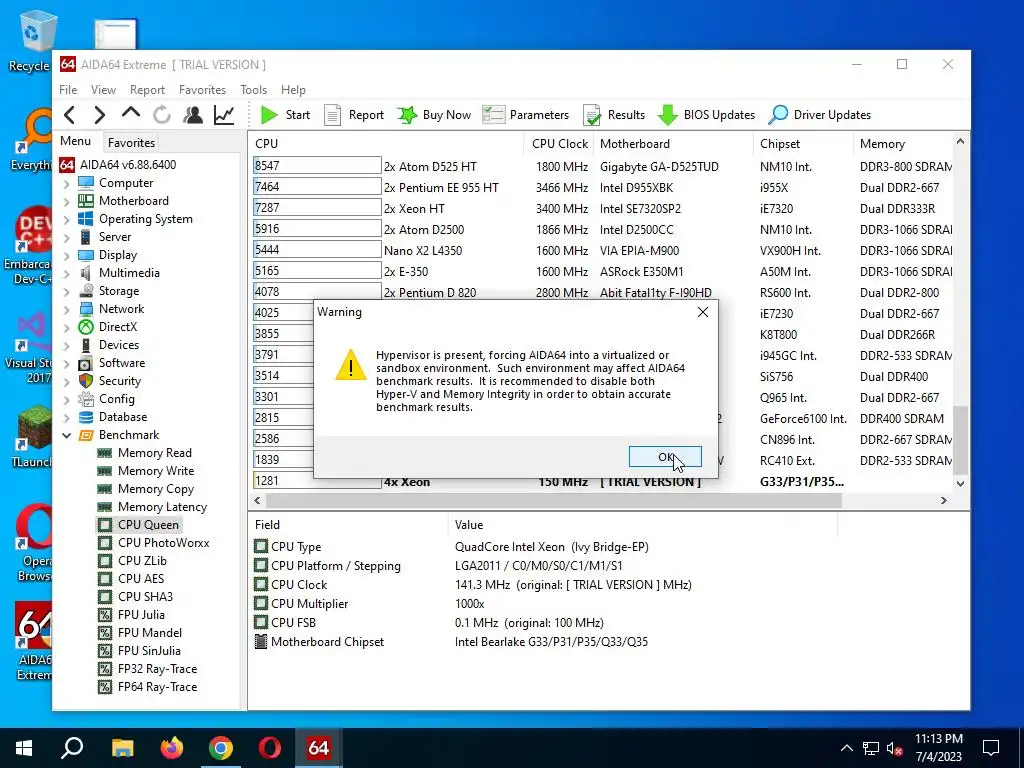This screenshot has width=1024, height=768.
Task: Select the CPU AES benchmark
Action: pos(141,579)
